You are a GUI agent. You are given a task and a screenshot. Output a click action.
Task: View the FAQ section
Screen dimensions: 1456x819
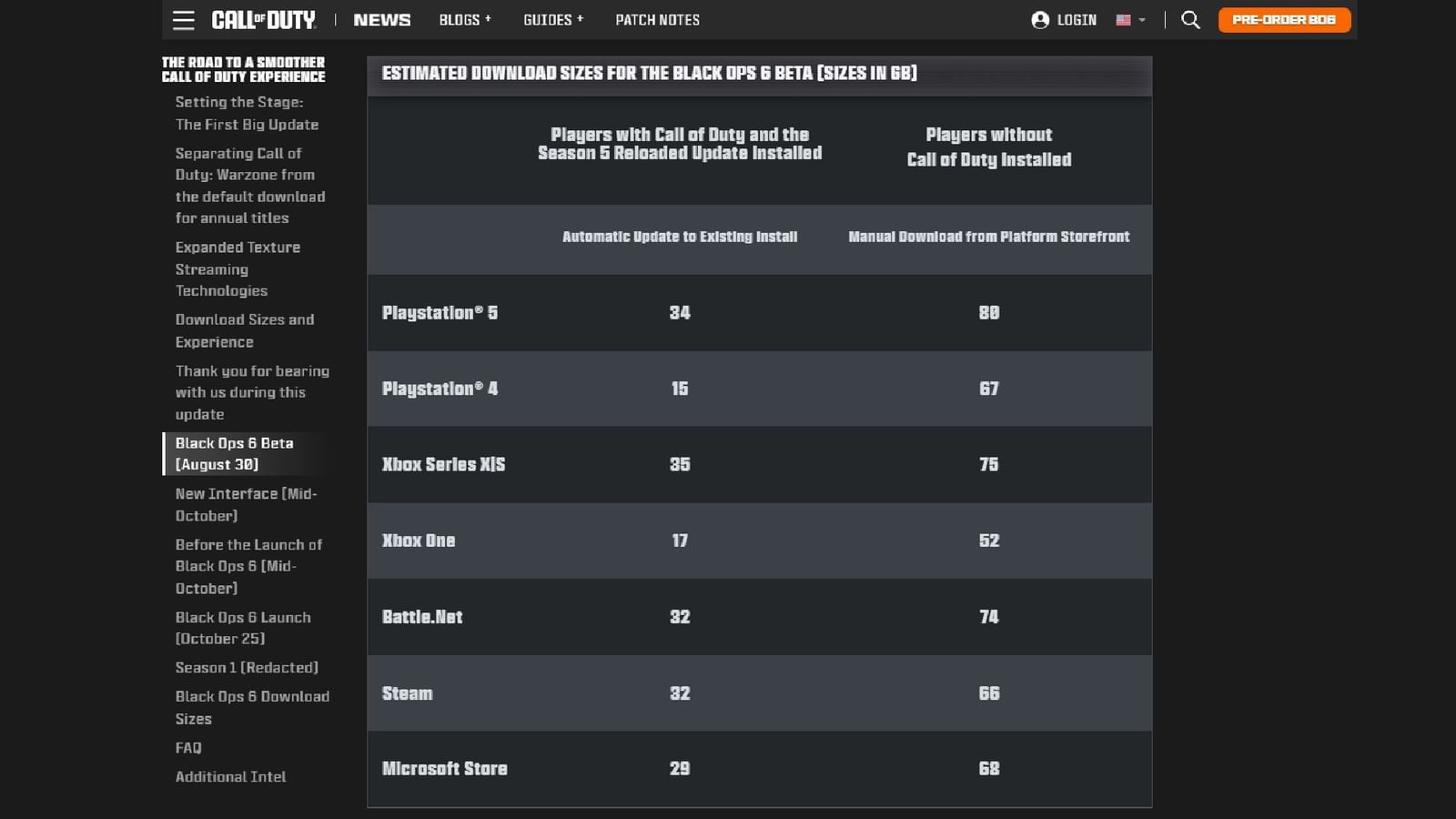187,747
